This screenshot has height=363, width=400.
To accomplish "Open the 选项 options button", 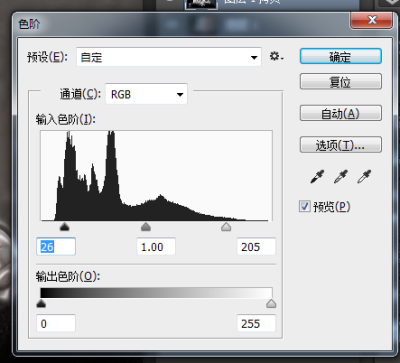I will click(x=341, y=145).
